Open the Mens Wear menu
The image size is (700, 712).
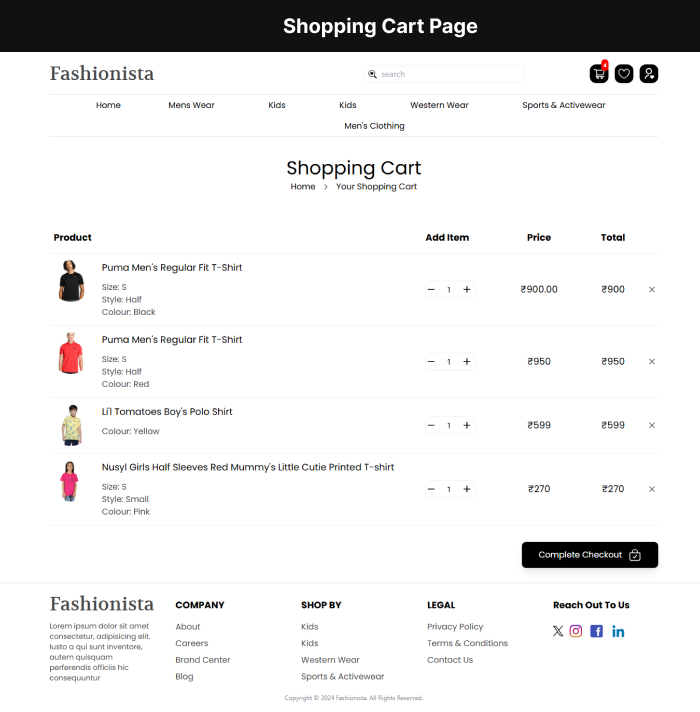[191, 105]
